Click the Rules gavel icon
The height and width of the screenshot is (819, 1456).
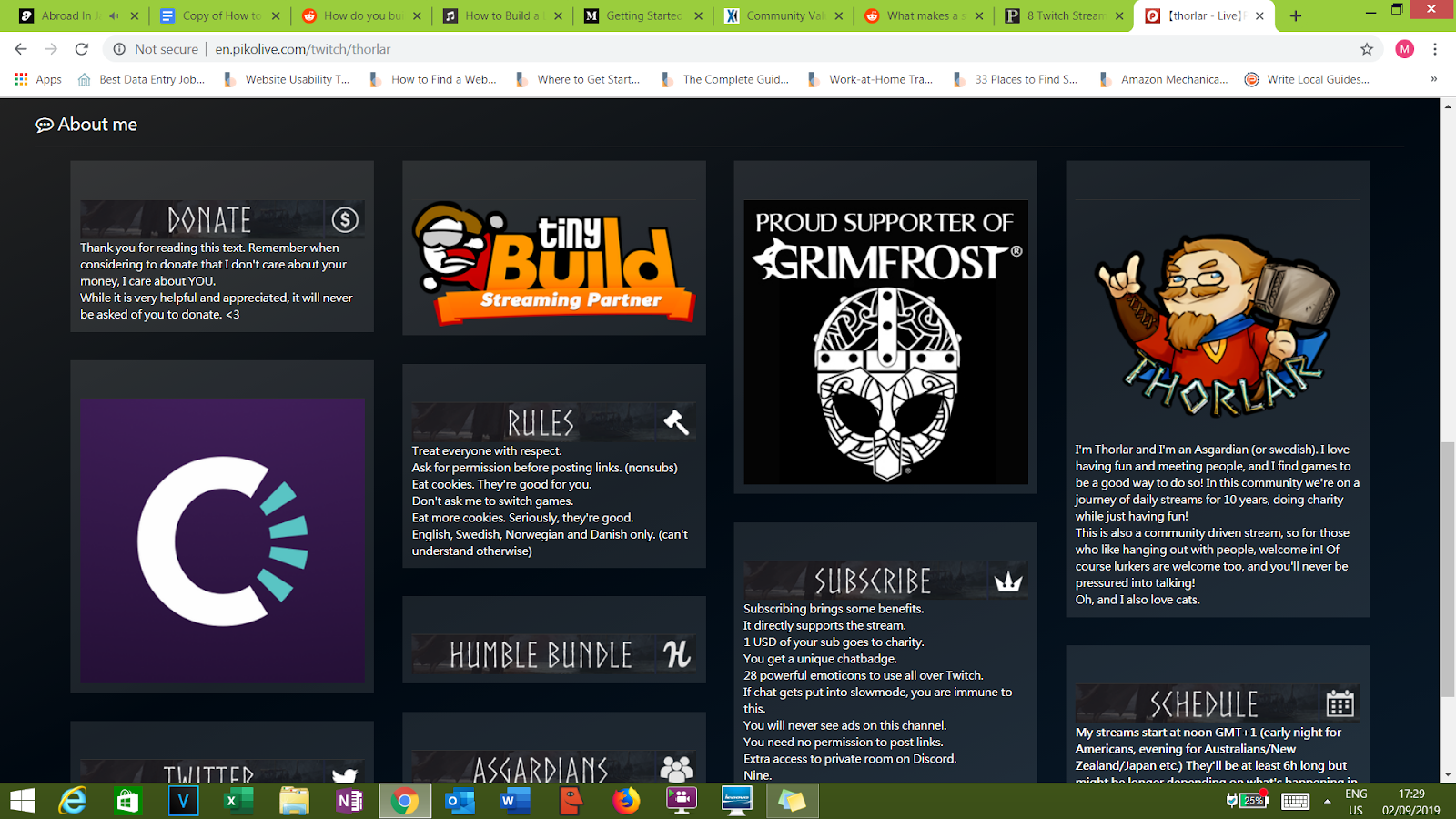[676, 422]
